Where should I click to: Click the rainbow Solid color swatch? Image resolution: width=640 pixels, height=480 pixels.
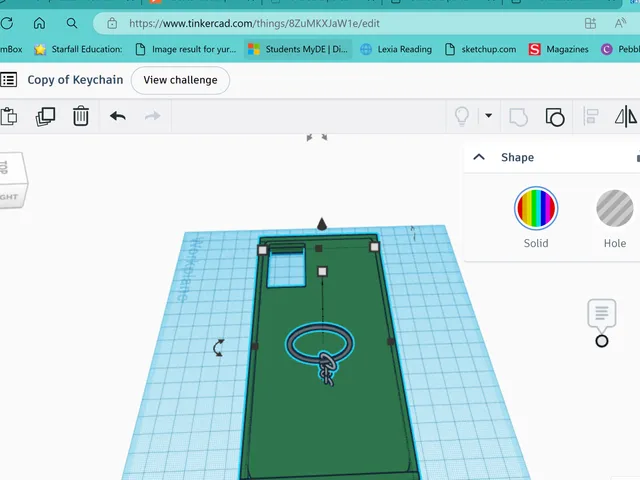coord(536,208)
